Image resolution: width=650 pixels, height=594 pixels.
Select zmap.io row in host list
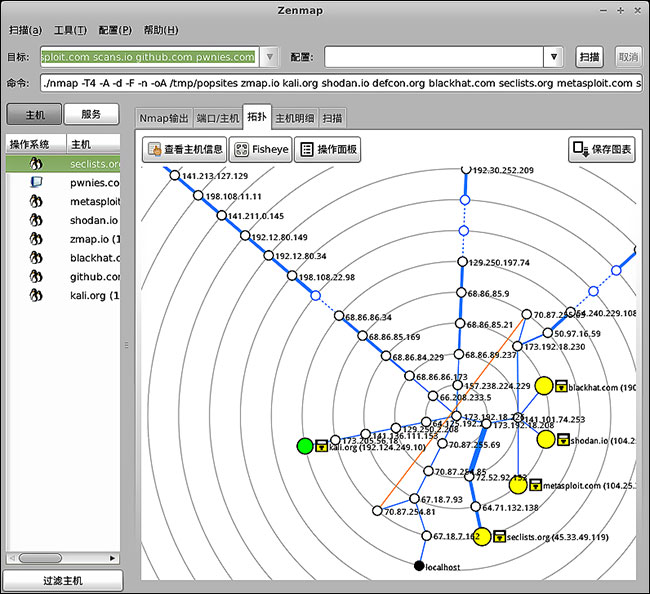(63, 239)
